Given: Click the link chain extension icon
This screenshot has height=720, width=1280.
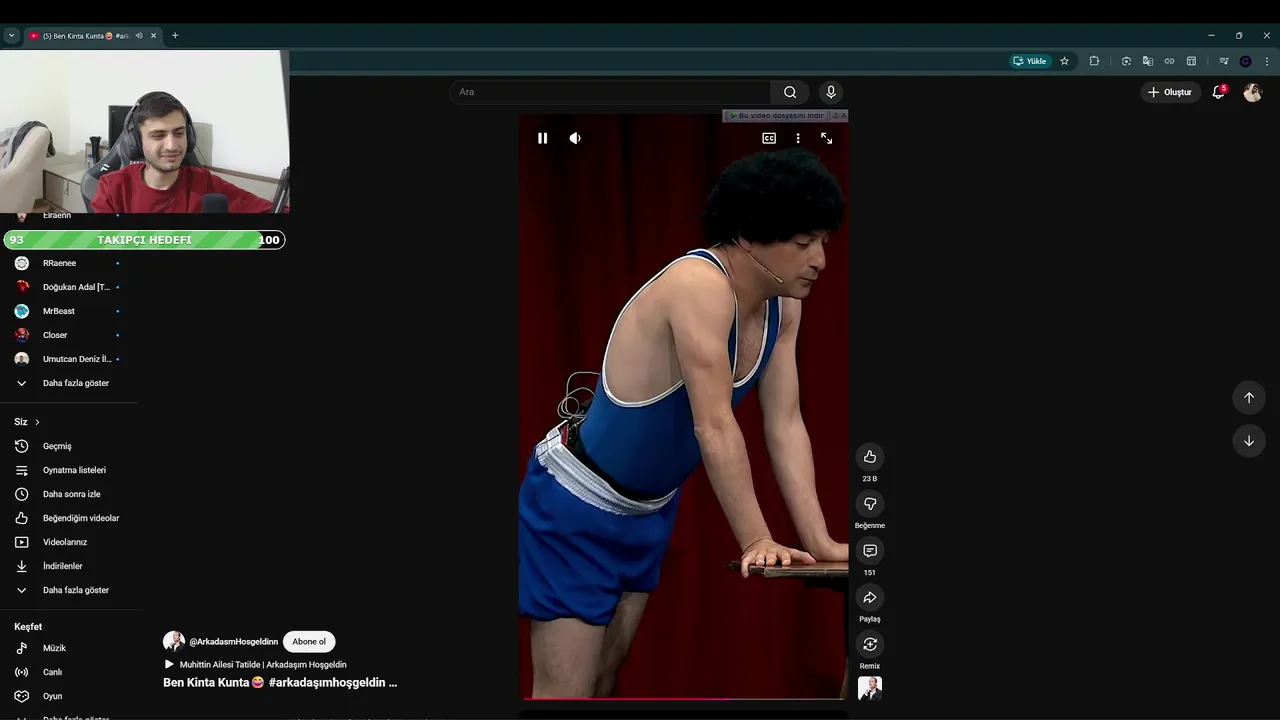Looking at the screenshot, I should tap(1169, 61).
